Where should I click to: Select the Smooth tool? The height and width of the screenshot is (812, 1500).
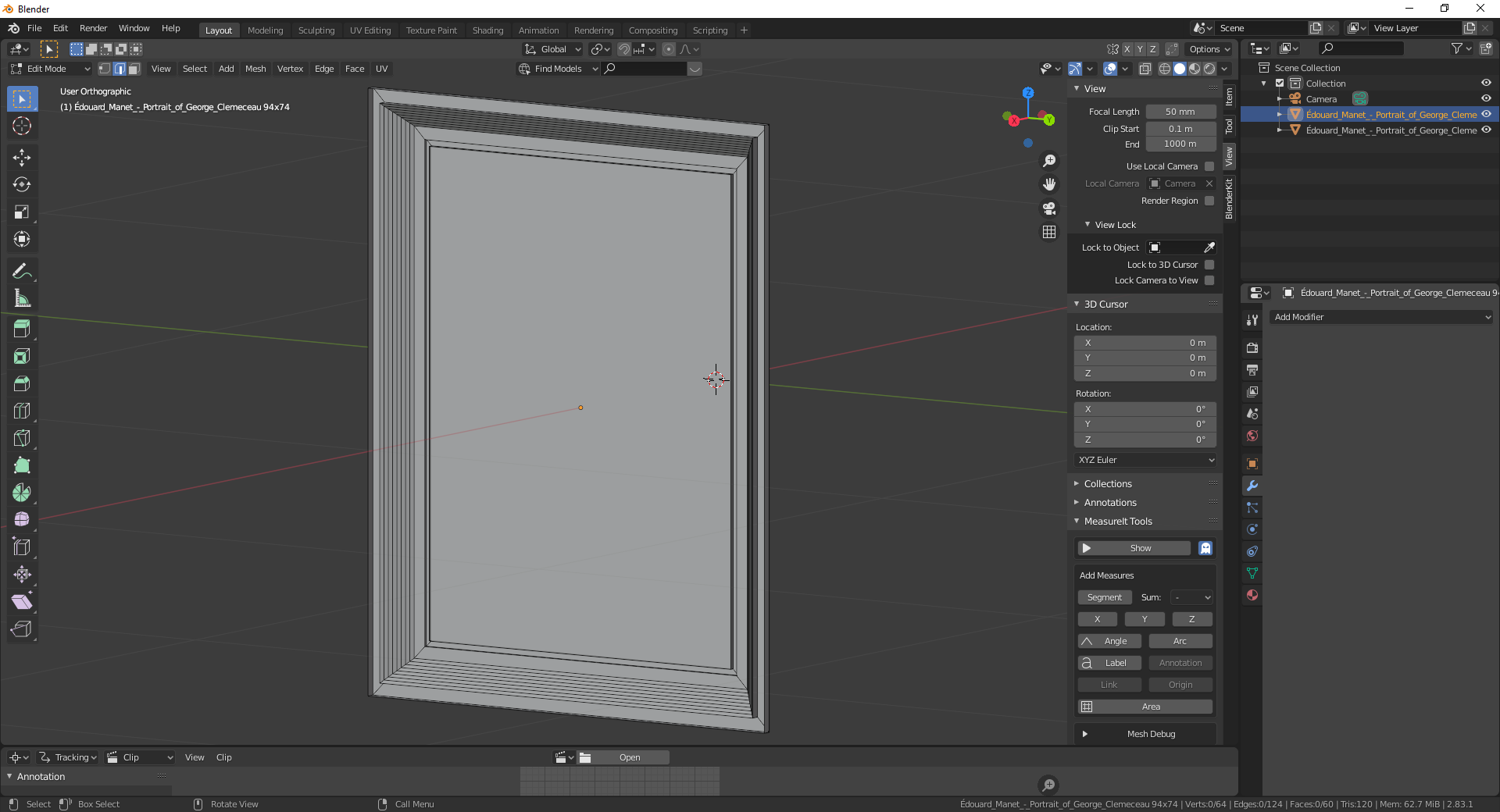[x=22, y=520]
